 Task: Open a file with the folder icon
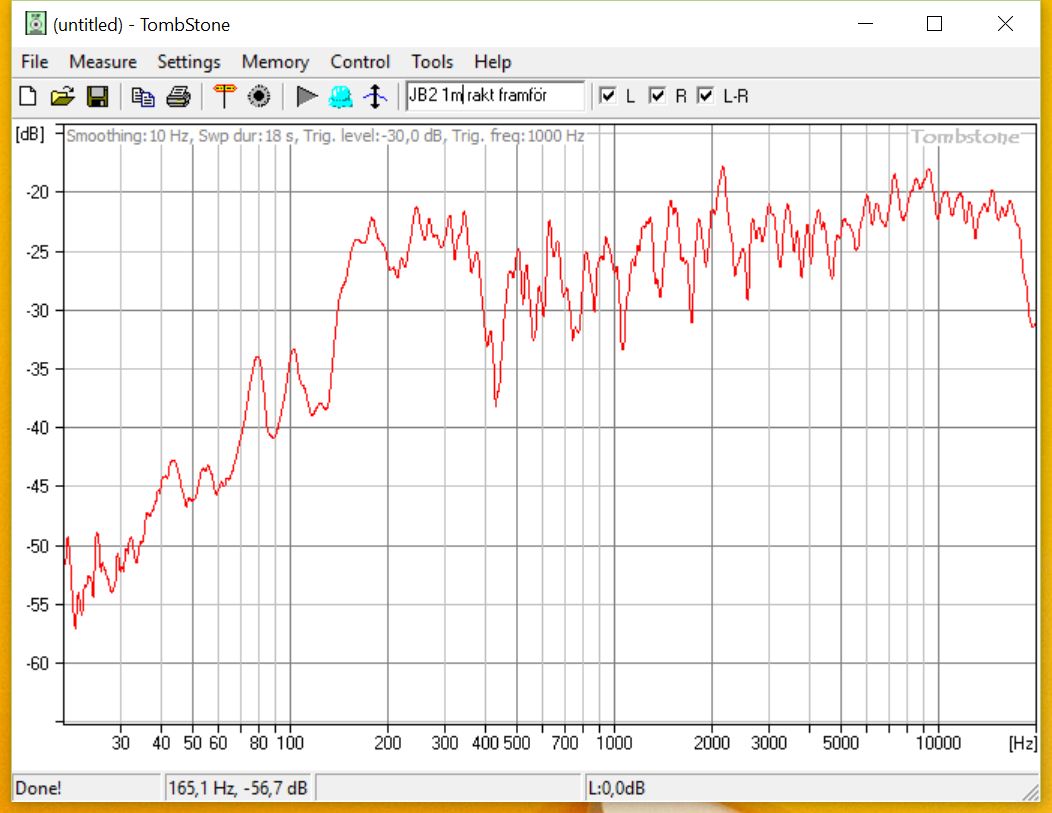point(62,96)
